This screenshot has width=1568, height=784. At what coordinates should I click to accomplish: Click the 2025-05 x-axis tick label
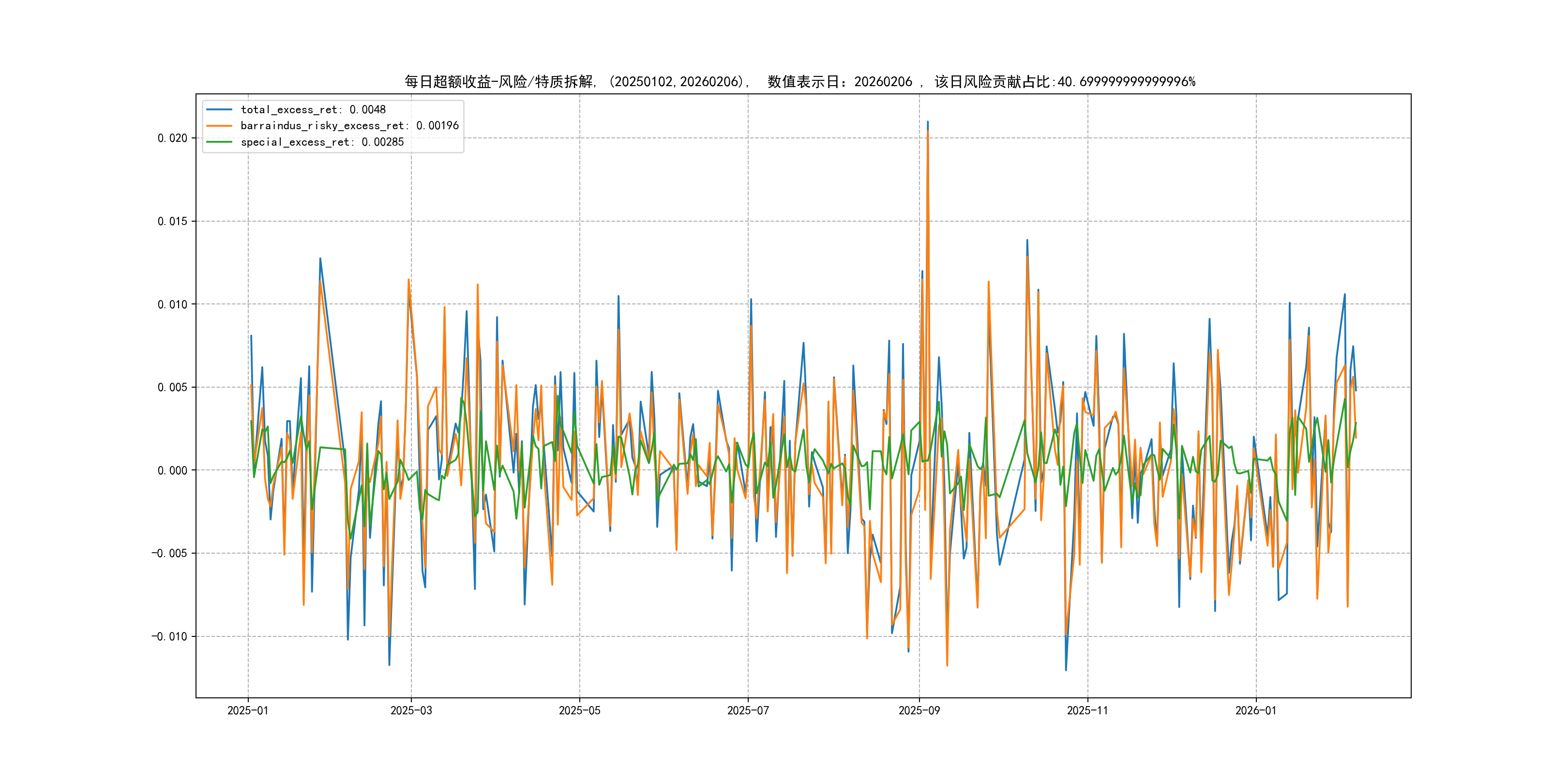pyautogui.click(x=579, y=710)
